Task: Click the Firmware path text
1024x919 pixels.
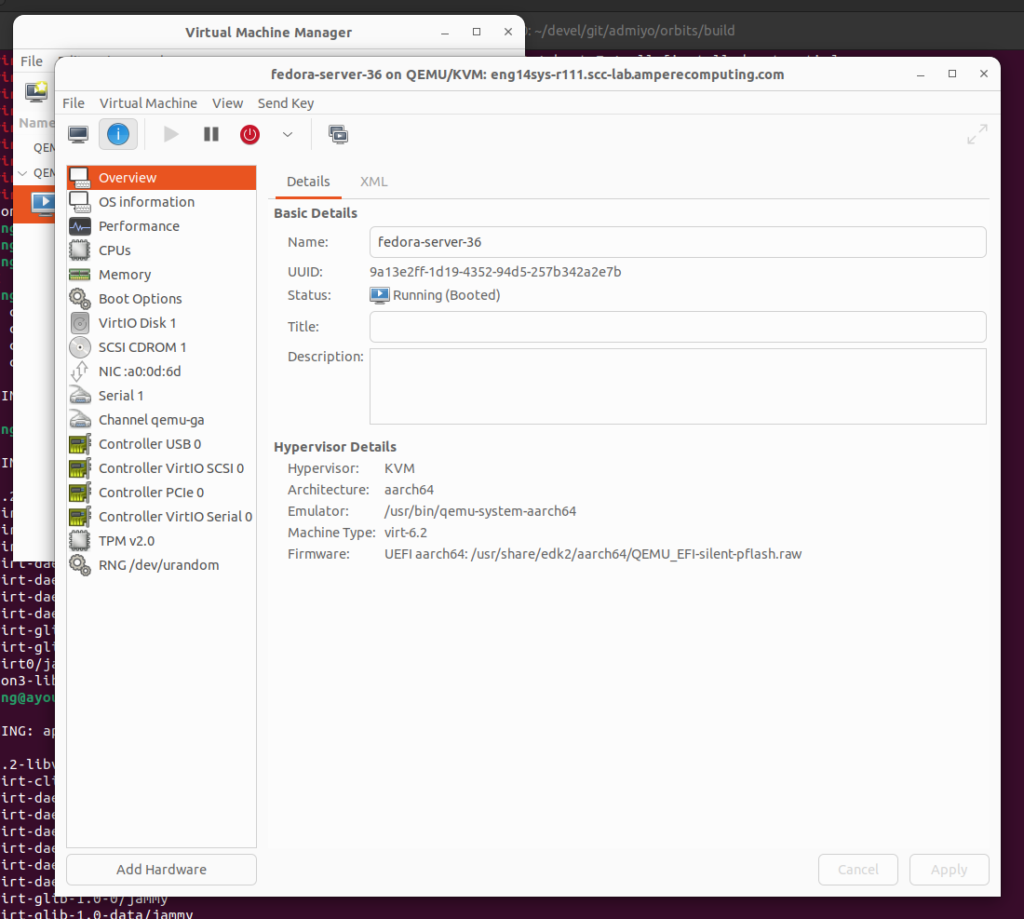Action: [x=593, y=554]
